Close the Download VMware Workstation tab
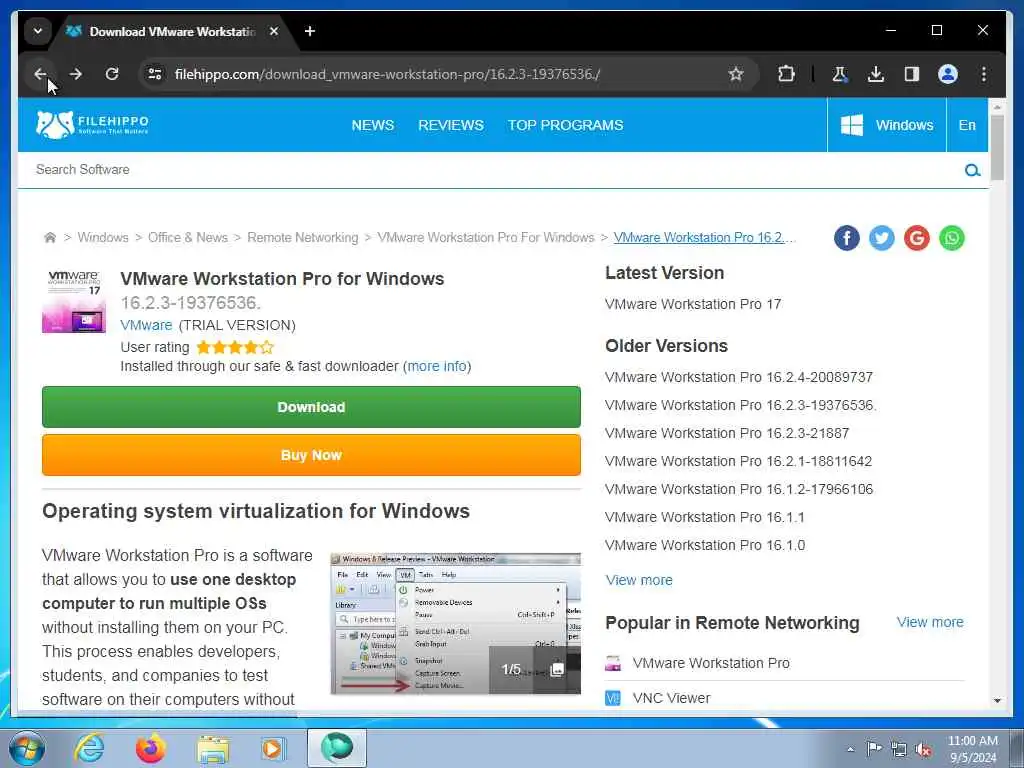 (274, 31)
